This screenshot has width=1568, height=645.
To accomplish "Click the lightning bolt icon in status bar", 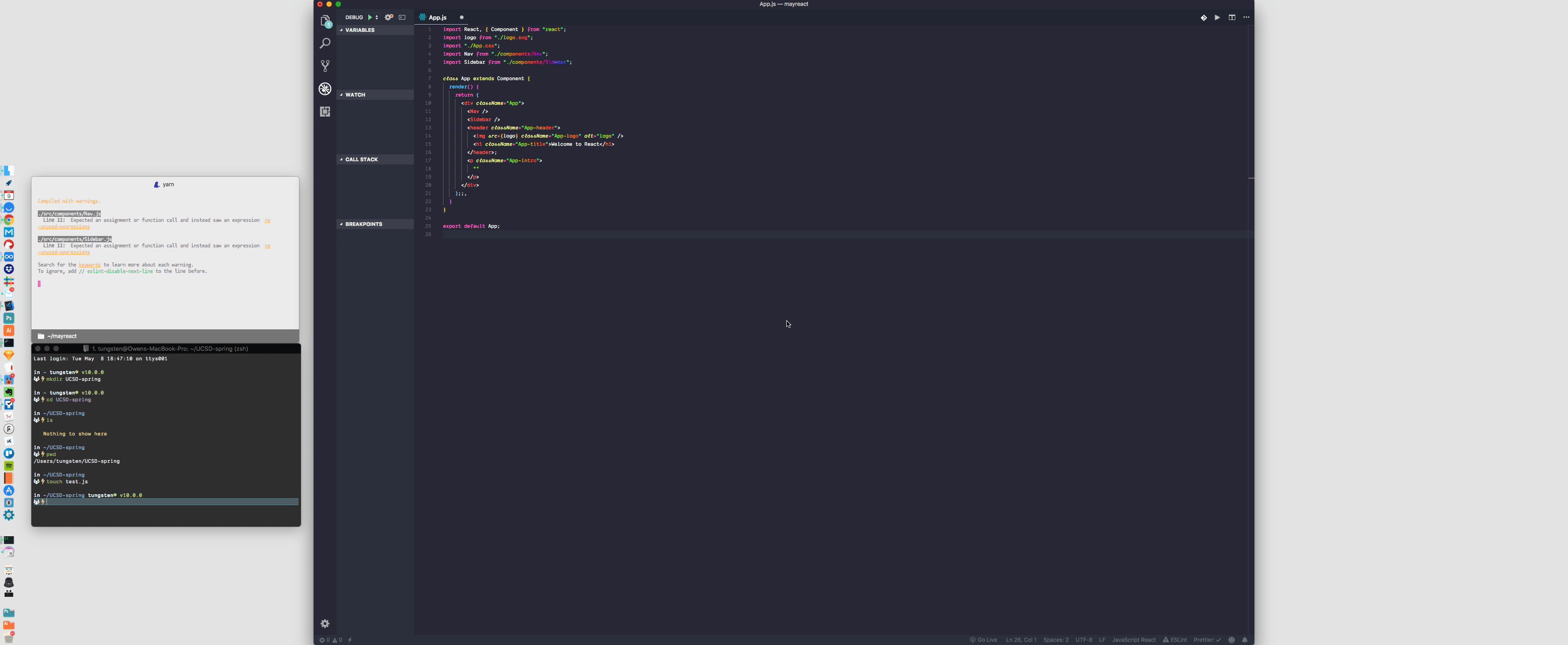I will pyautogui.click(x=350, y=640).
